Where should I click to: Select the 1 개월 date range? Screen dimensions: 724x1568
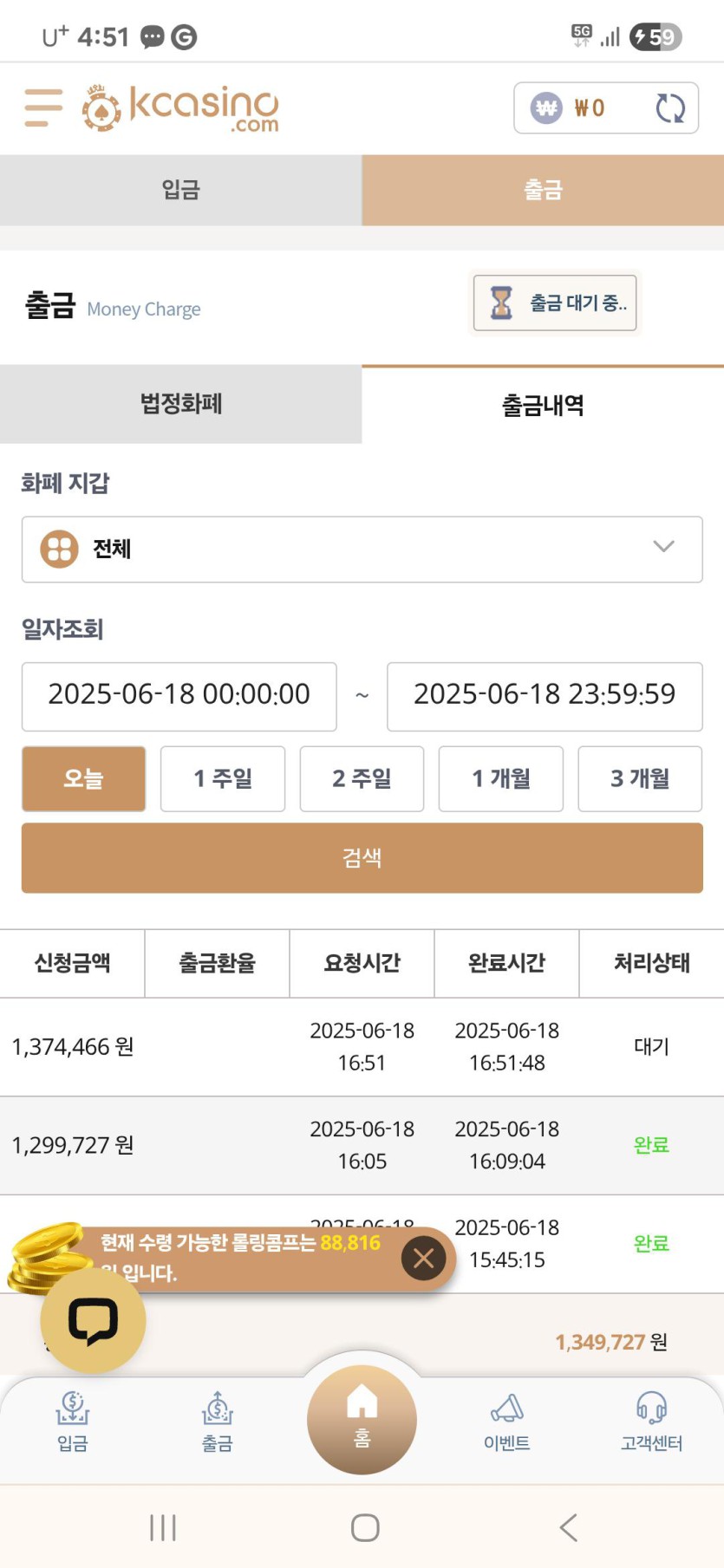pyautogui.click(x=501, y=778)
